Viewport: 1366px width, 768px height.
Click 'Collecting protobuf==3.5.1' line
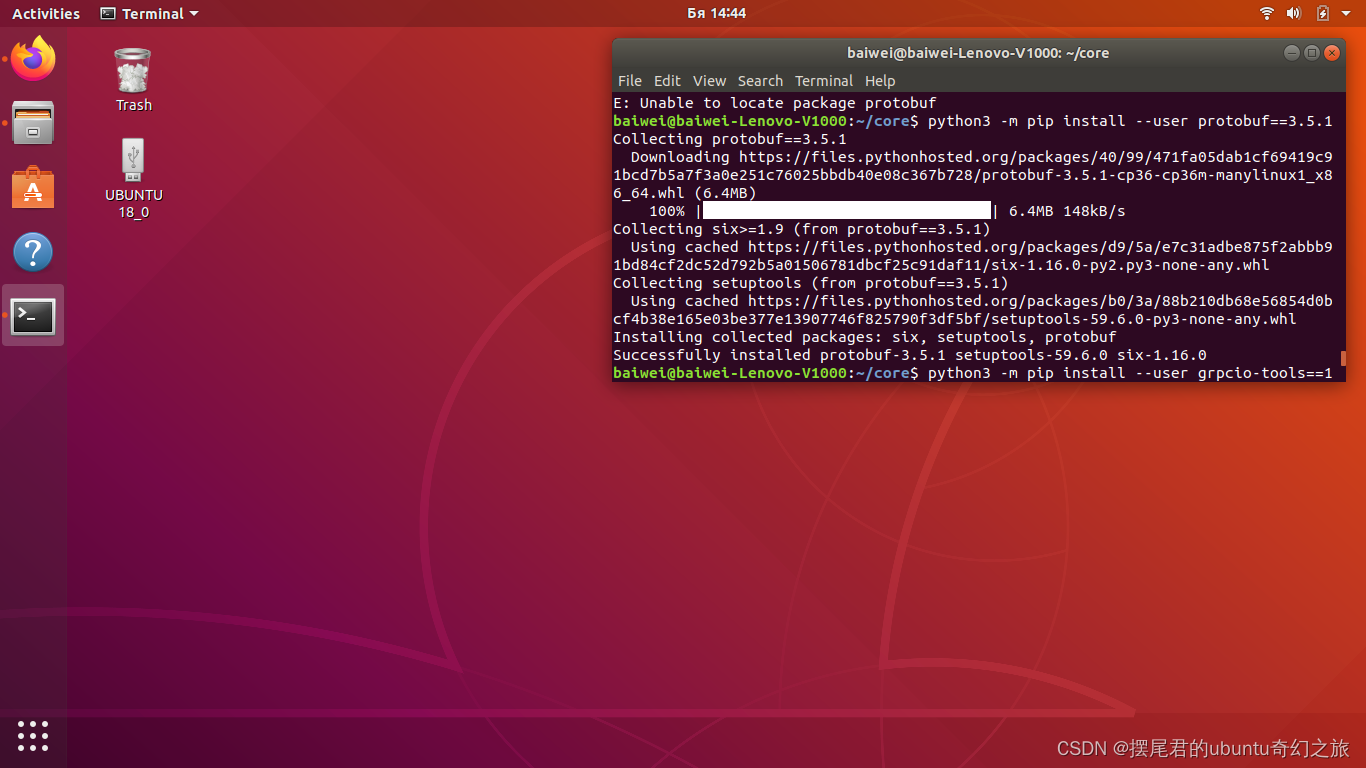click(x=730, y=139)
